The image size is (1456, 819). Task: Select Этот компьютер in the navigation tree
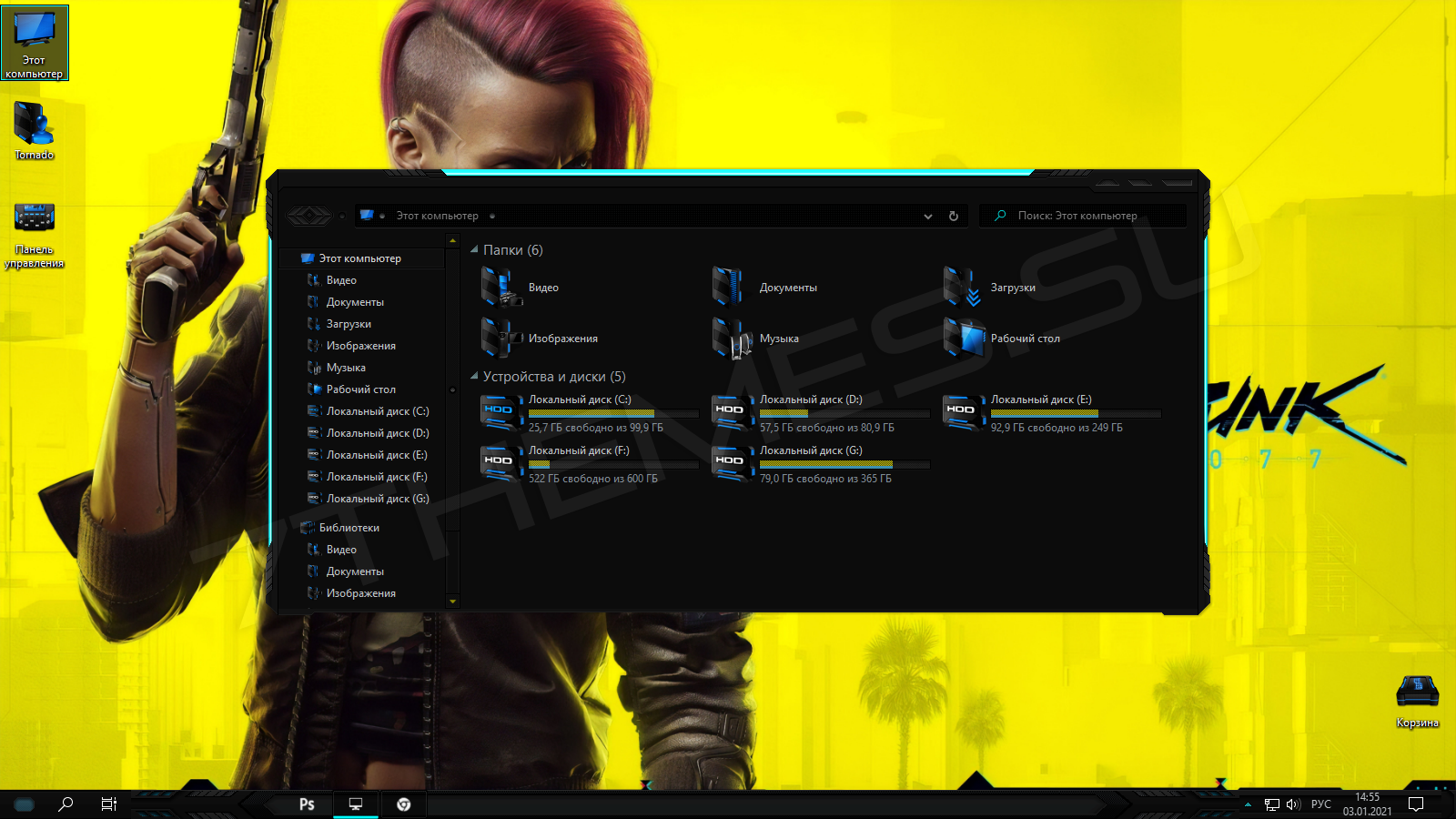(x=362, y=258)
